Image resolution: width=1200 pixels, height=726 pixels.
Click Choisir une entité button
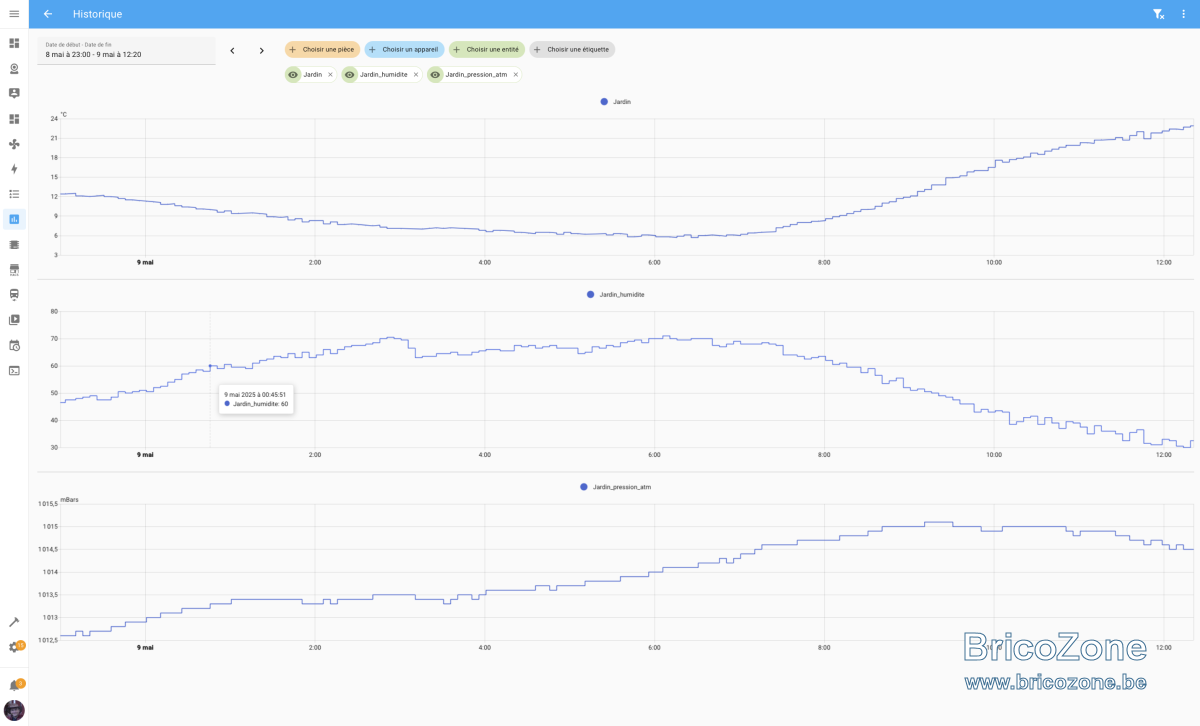(486, 49)
